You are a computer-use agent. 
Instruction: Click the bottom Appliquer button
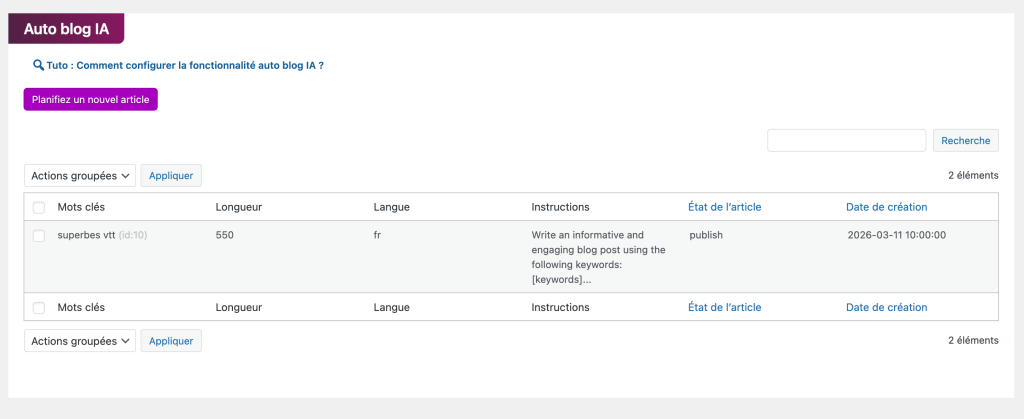point(171,341)
